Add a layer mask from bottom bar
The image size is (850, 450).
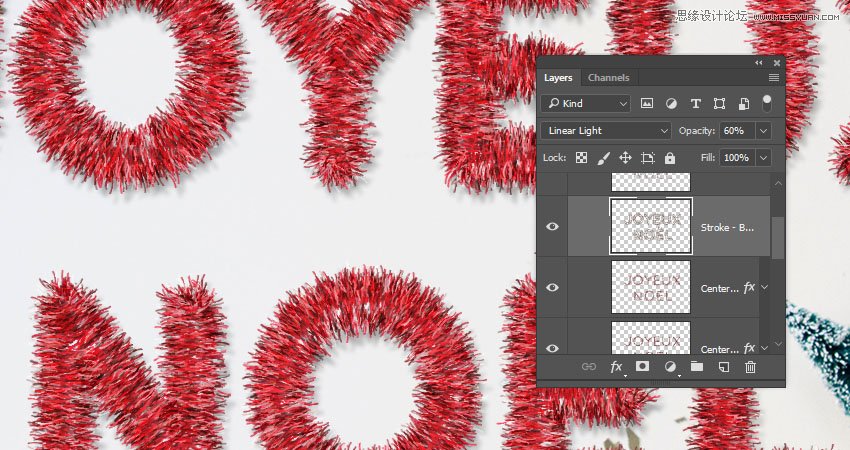click(x=643, y=367)
